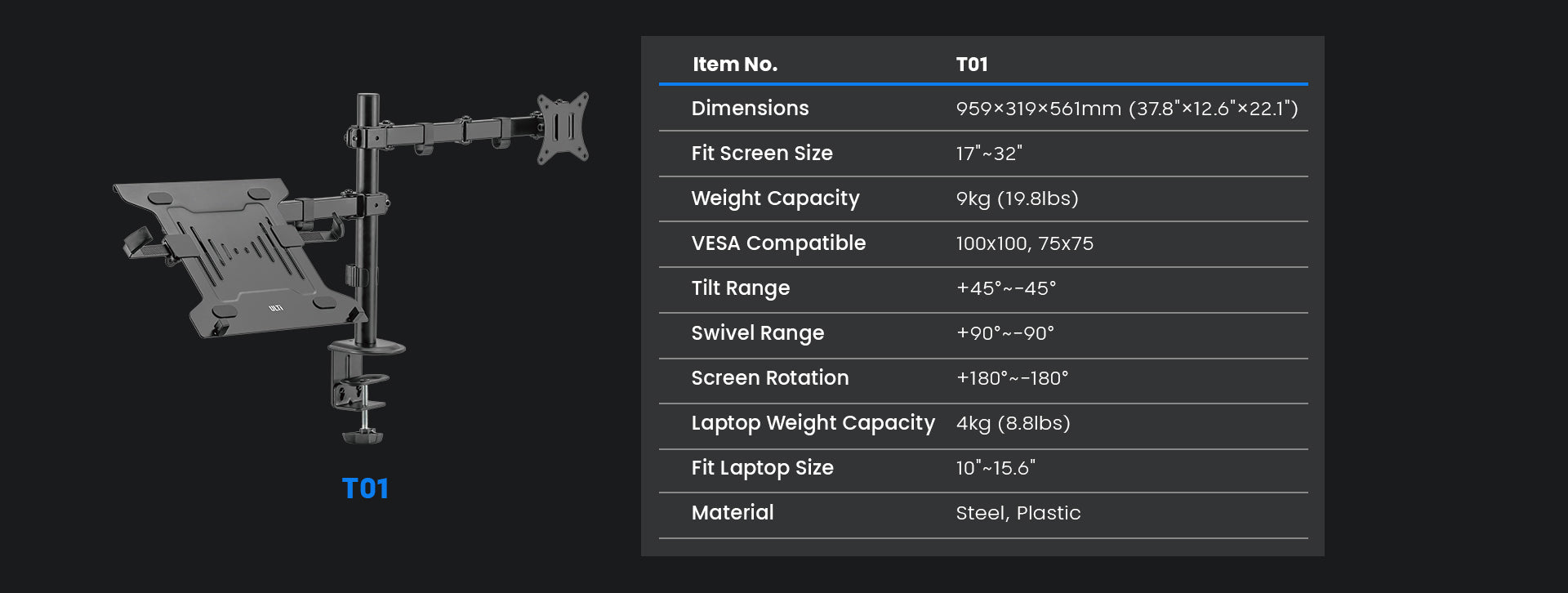This screenshot has width=1568, height=593.
Task: Select the Item No. header cell
Action: coord(734,65)
